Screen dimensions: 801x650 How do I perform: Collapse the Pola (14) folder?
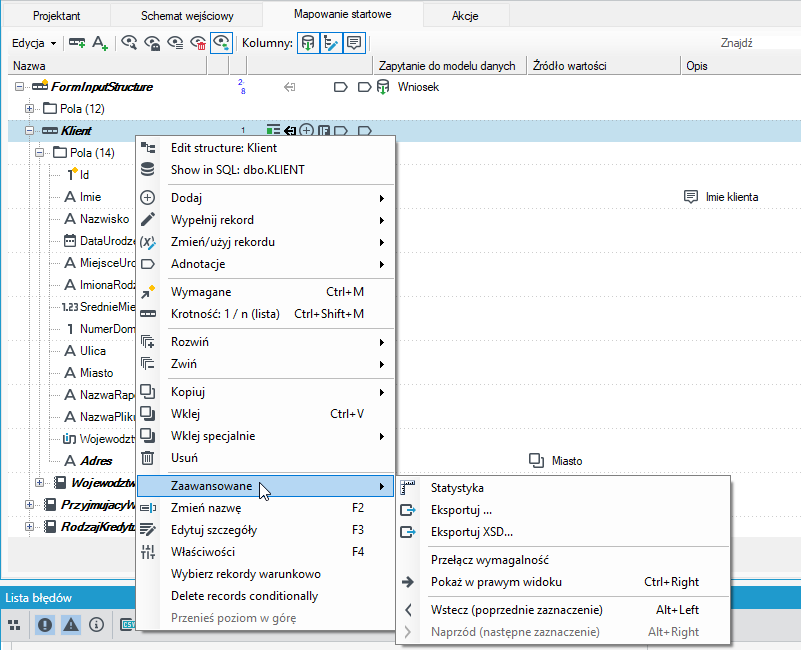click(40, 153)
